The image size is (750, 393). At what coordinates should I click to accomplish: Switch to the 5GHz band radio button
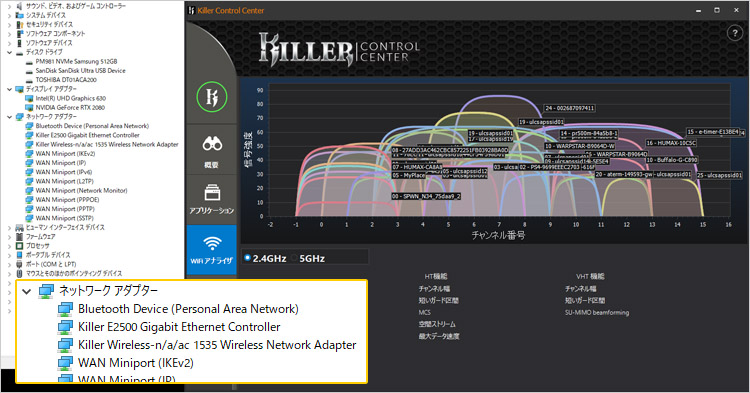[x=294, y=258]
